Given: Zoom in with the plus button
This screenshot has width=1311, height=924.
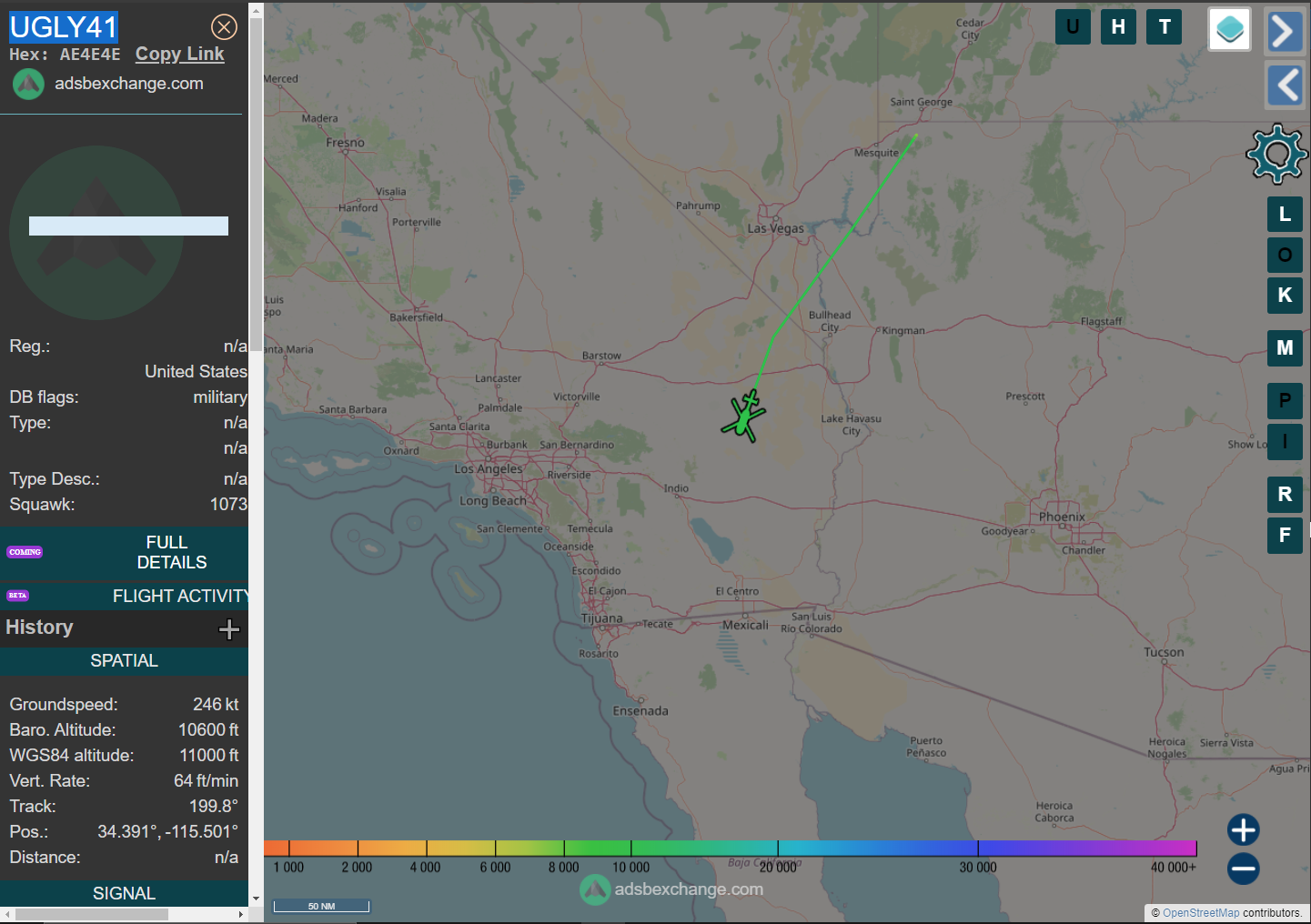Looking at the screenshot, I should coord(1243,829).
